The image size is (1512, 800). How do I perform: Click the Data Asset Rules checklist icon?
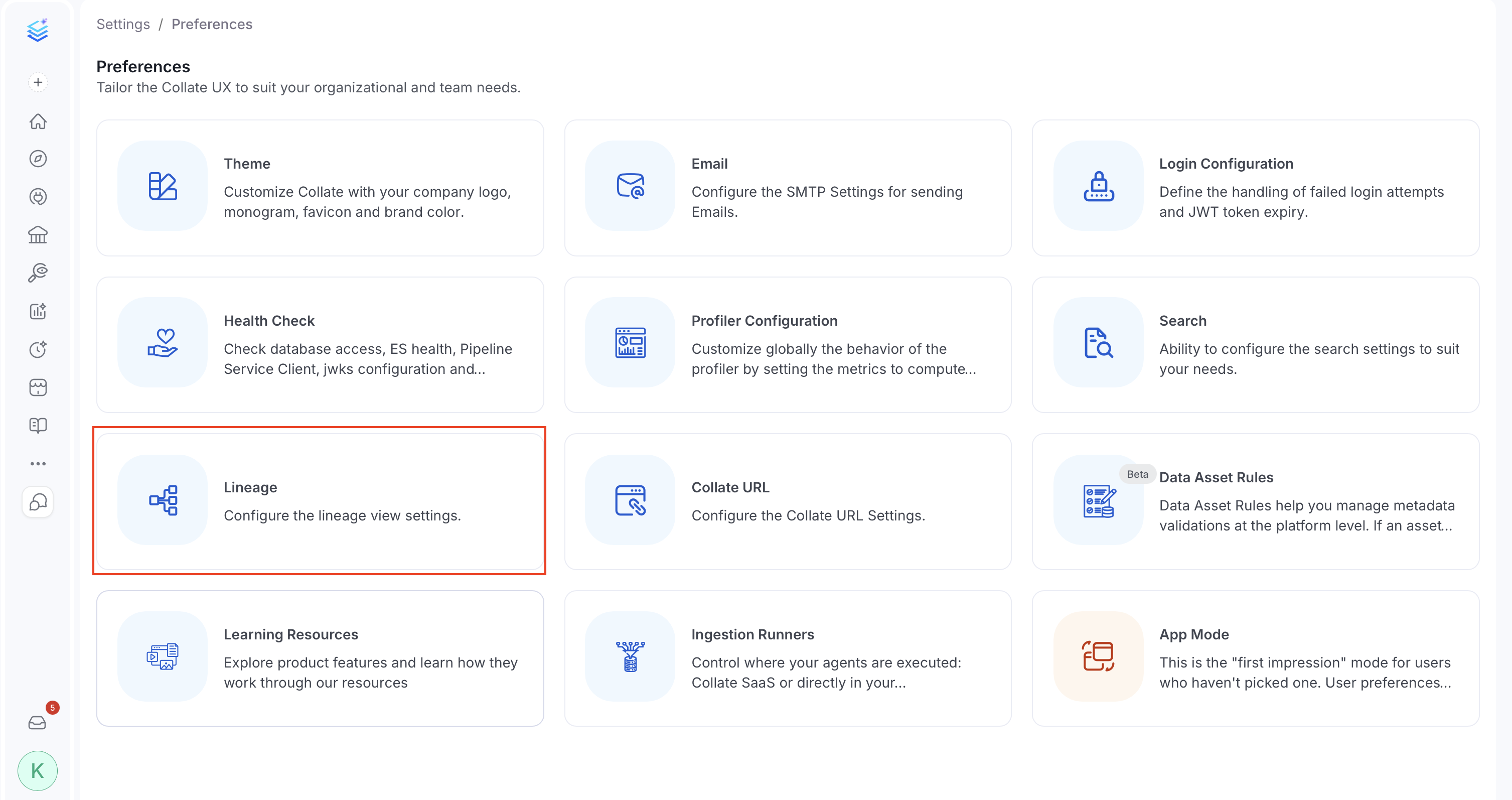tap(1098, 501)
